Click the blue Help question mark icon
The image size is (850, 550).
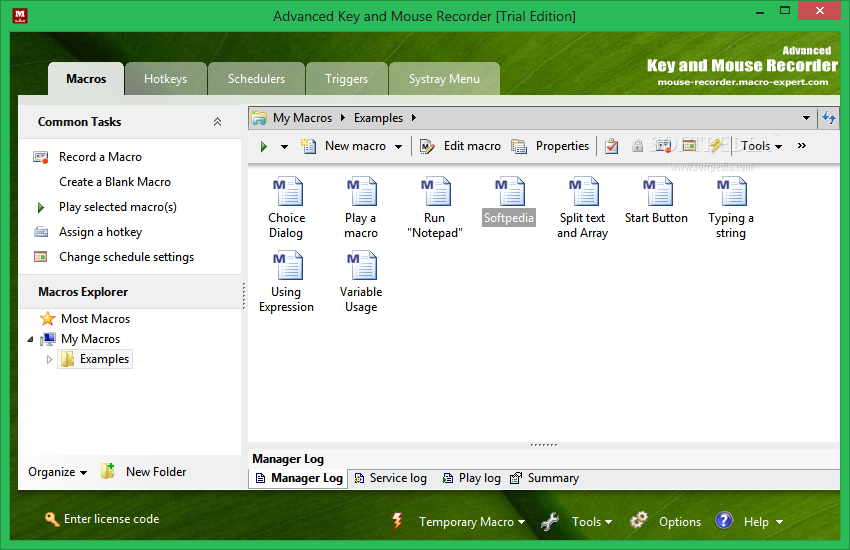[724, 521]
